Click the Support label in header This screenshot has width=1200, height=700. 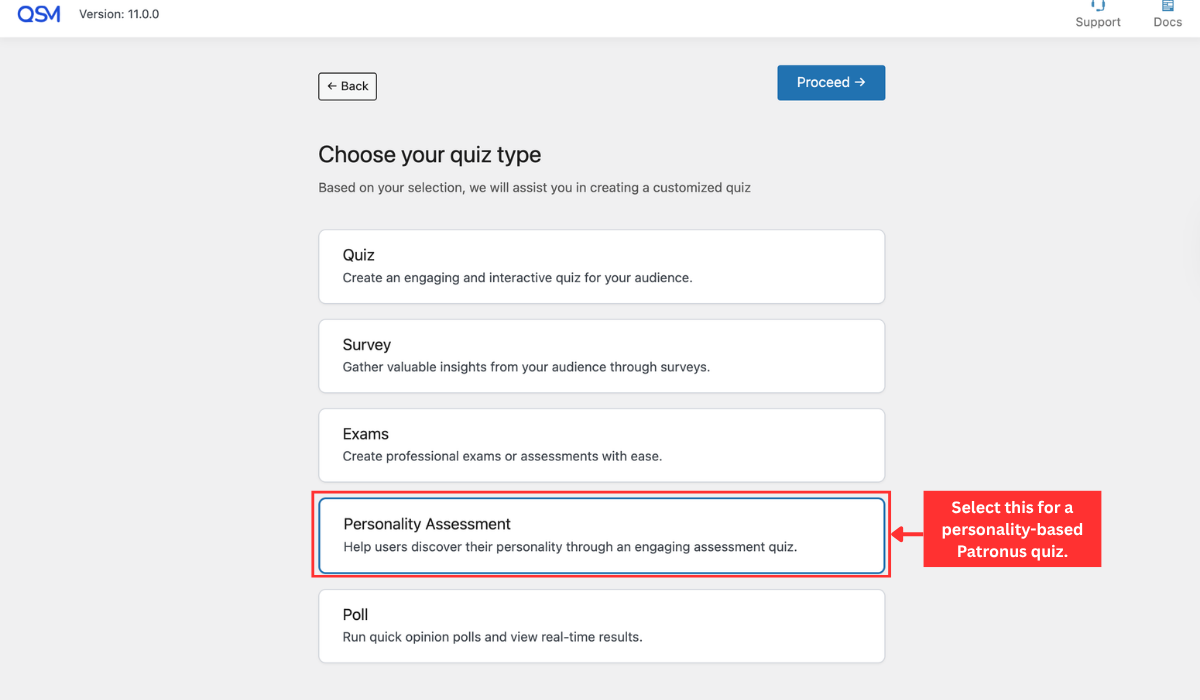click(1098, 22)
